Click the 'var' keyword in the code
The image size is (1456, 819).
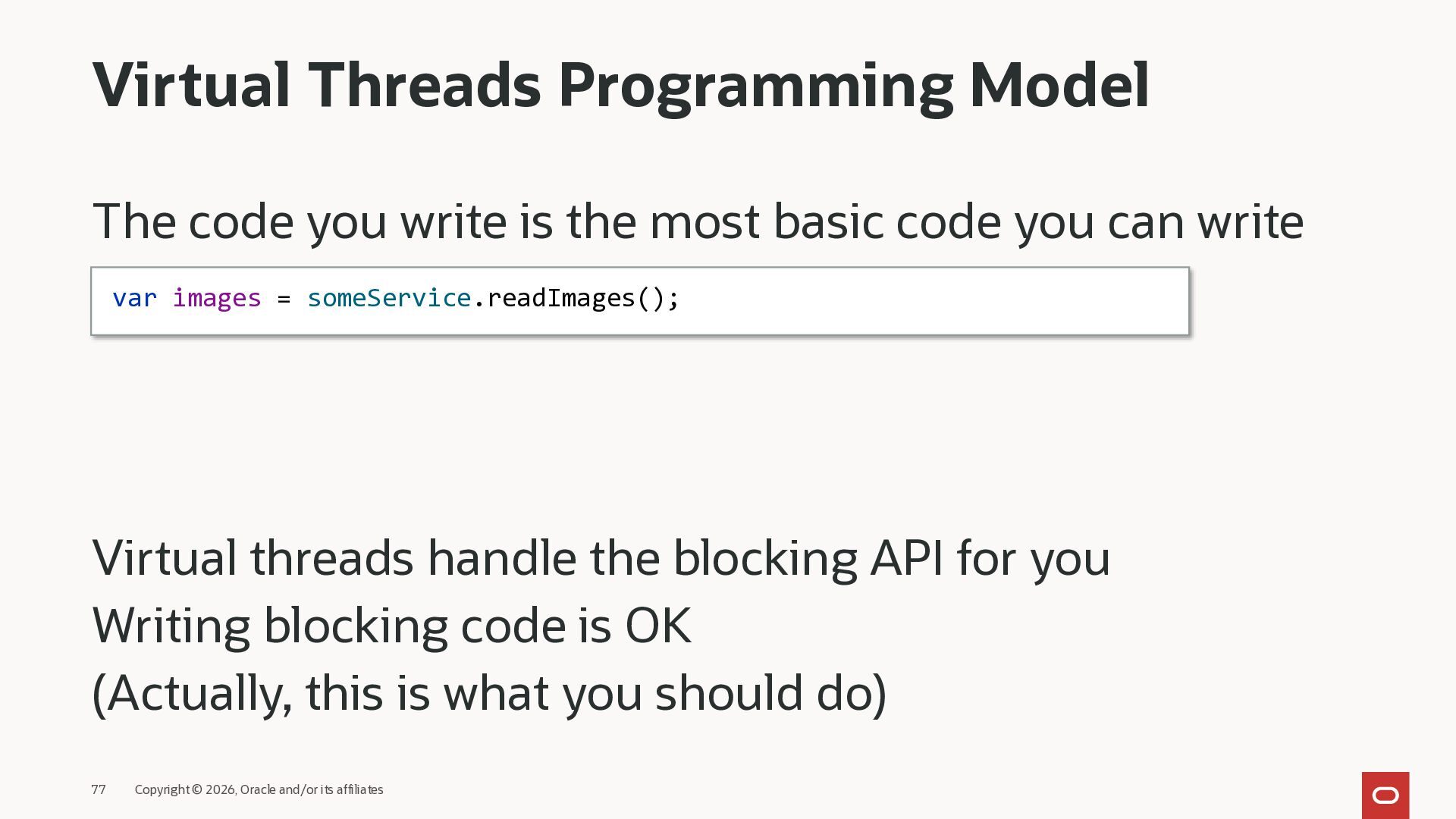[x=134, y=298]
